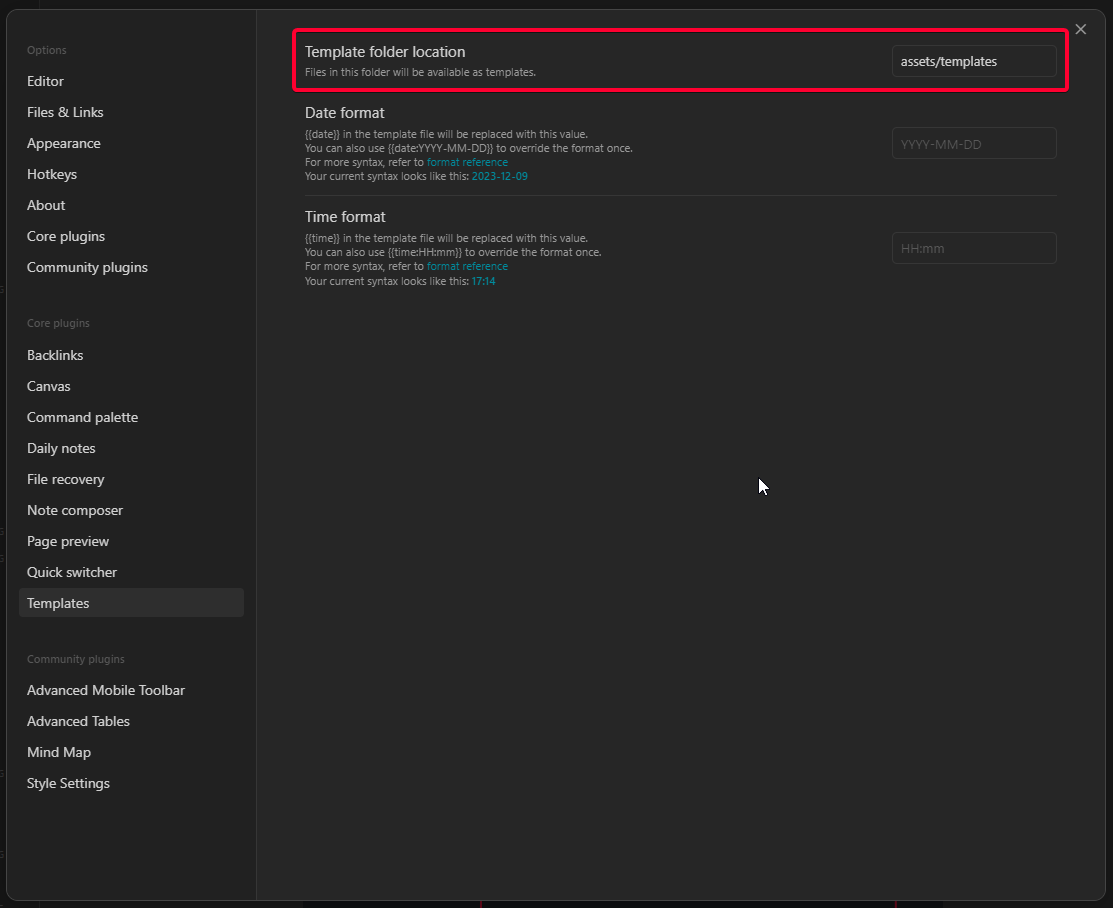Open Files & Links settings

(65, 112)
